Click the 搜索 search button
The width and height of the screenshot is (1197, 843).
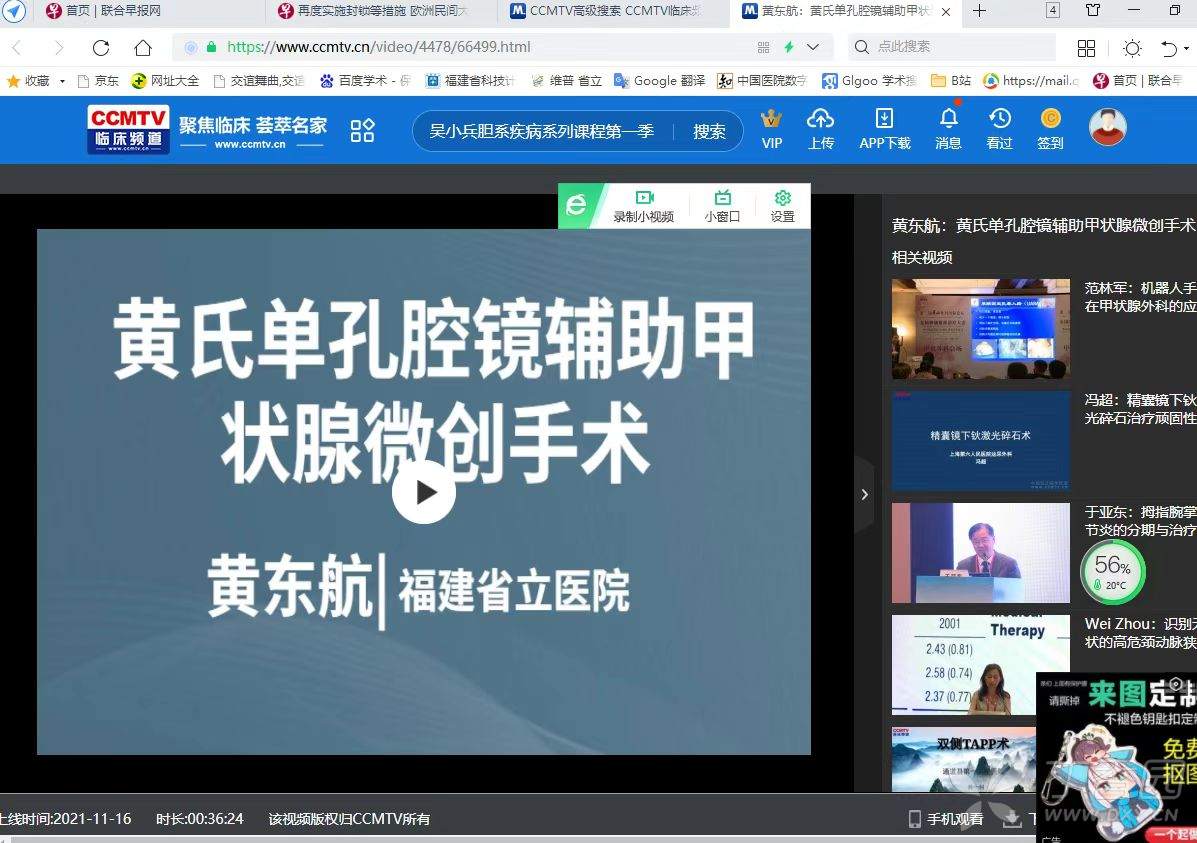pos(709,131)
